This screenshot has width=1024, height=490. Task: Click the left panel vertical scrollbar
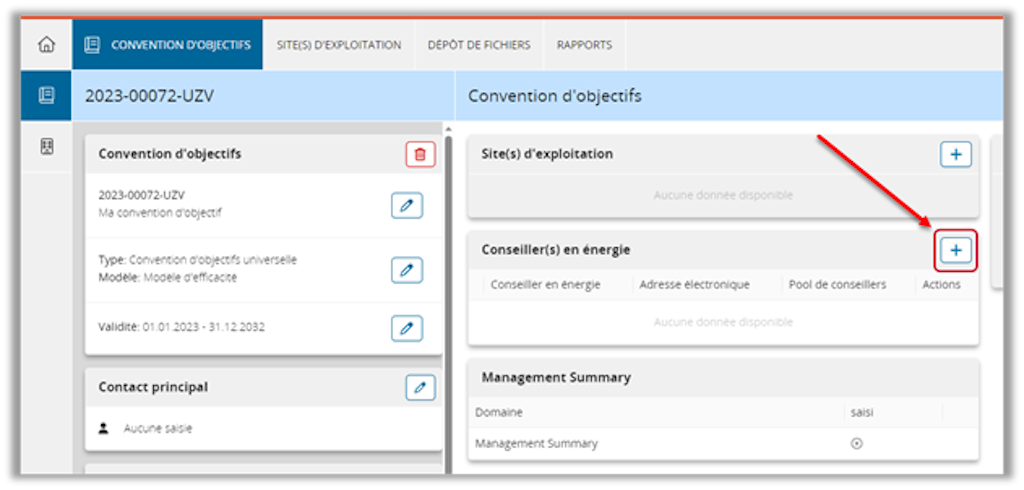[x=448, y=300]
